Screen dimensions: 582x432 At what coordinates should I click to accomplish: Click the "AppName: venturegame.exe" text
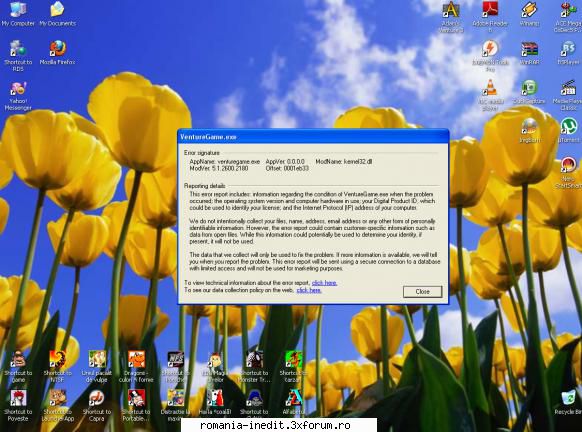(x=225, y=161)
